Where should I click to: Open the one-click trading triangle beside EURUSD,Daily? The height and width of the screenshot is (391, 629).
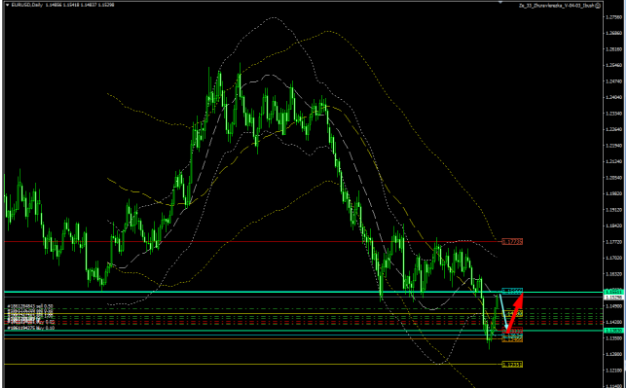point(7,5)
